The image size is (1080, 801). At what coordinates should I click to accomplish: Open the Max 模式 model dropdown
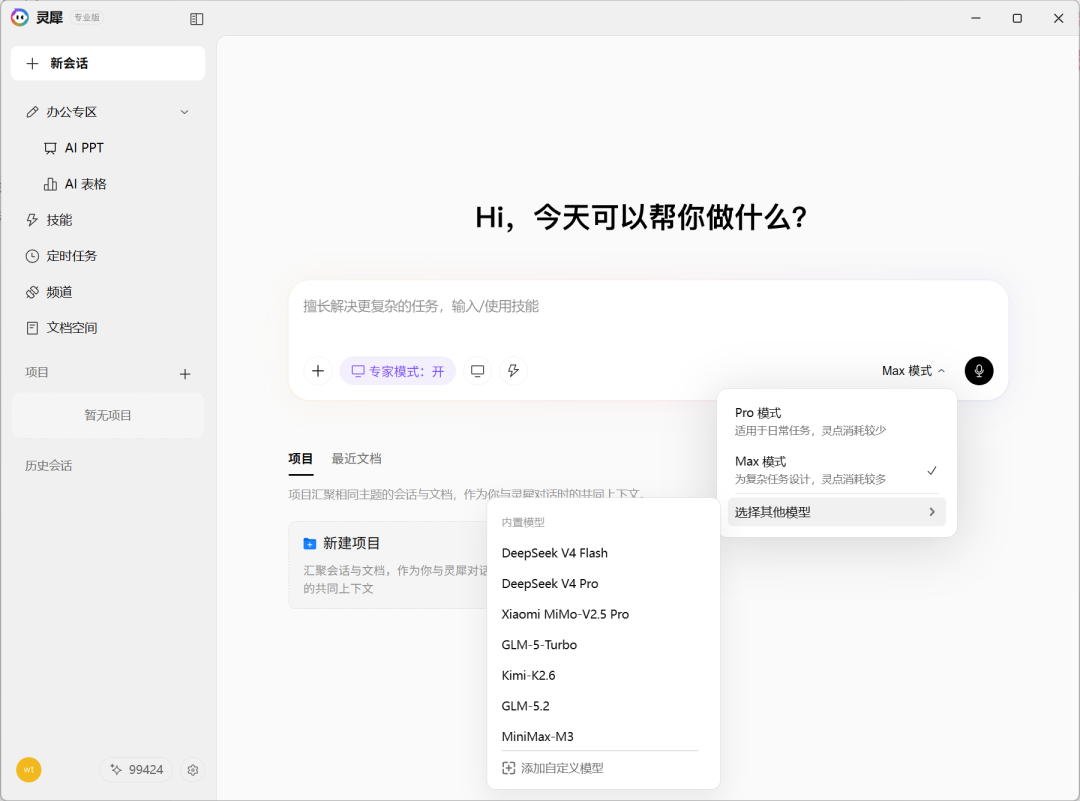(x=913, y=371)
